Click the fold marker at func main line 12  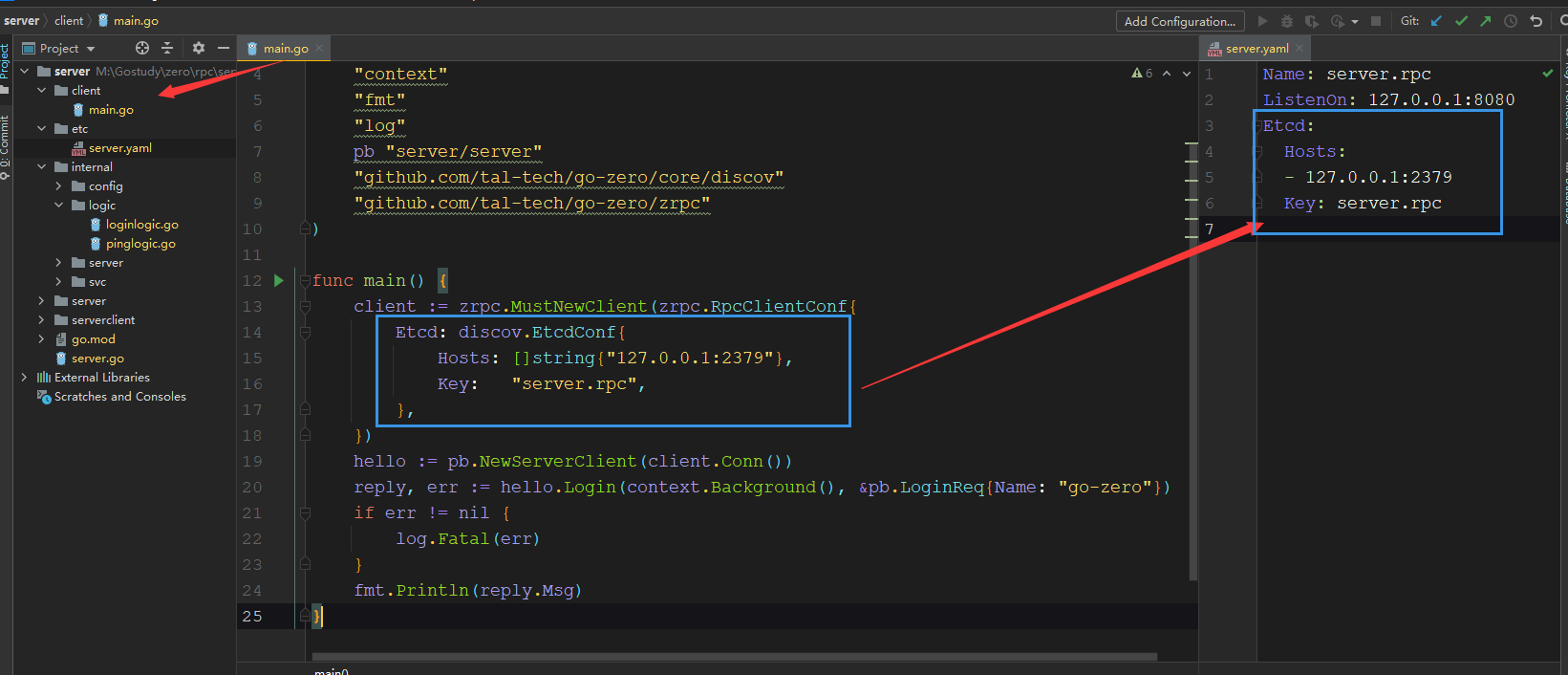click(x=305, y=280)
